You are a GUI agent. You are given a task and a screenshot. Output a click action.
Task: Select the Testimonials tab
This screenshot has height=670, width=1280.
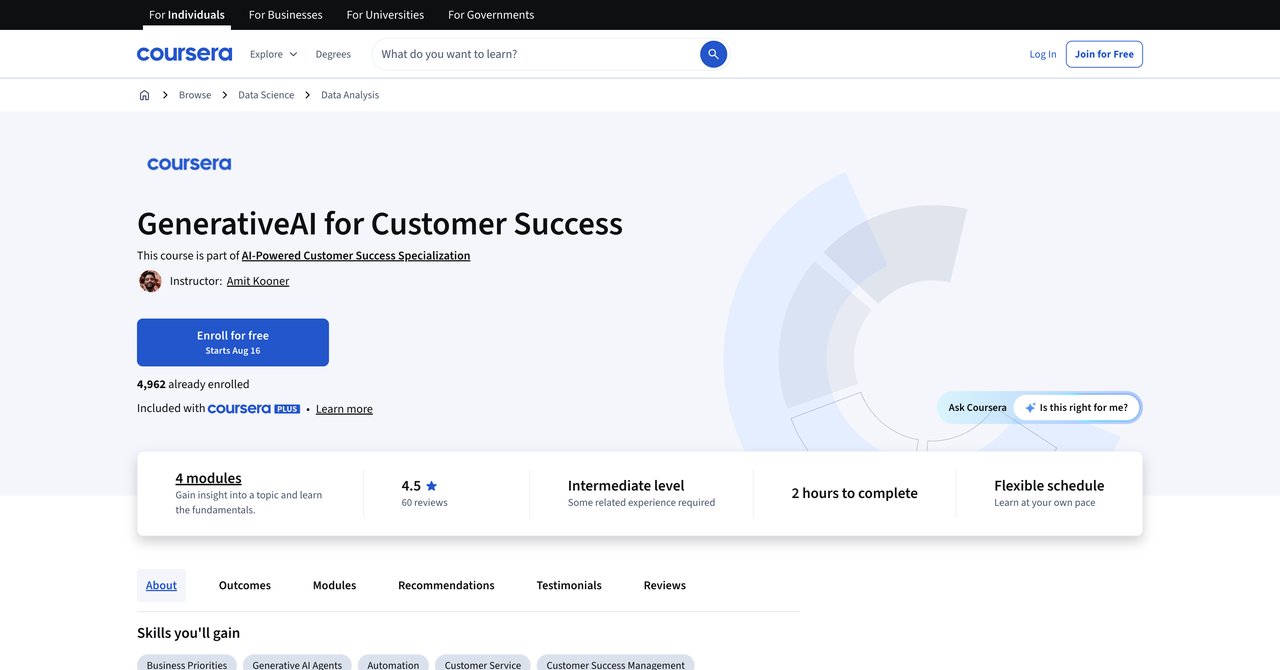[569, 586]
